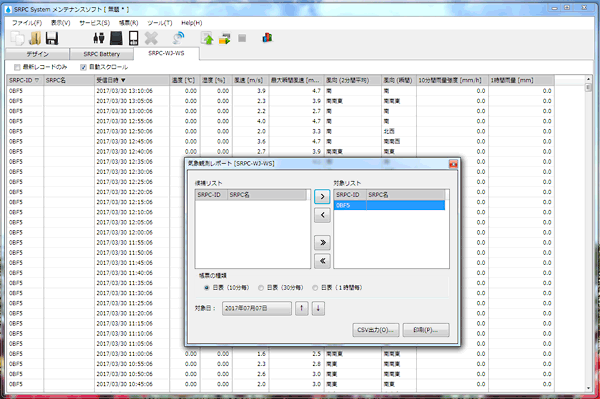
Task: Click the main table scrollbar up arrow
Action: [588, 79]
